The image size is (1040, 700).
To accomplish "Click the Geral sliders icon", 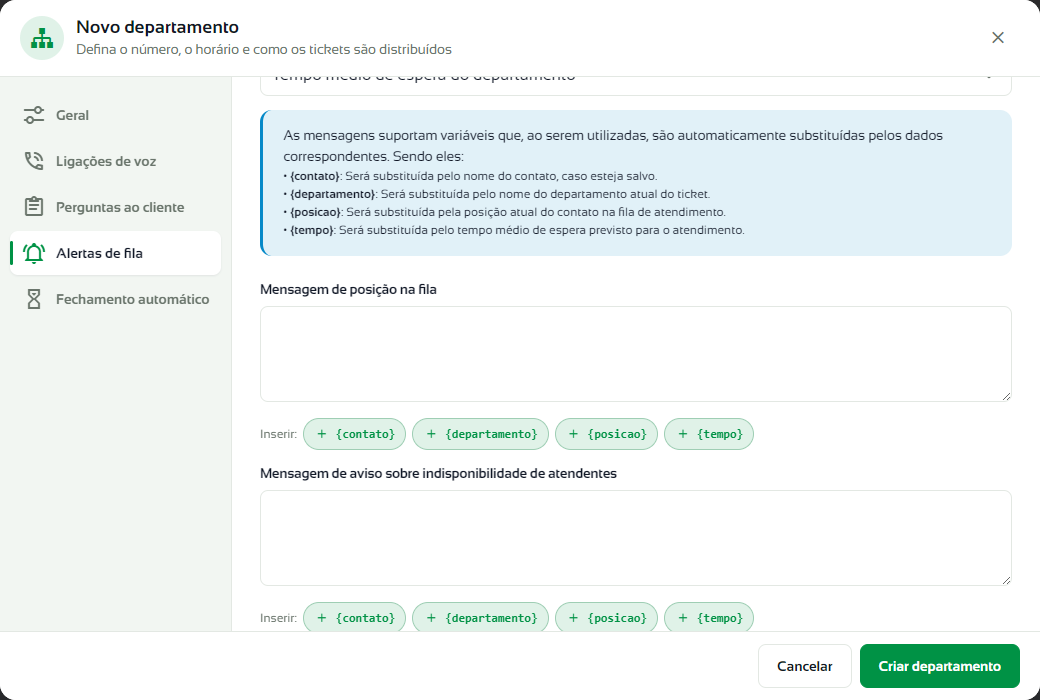I will click(34, 115).
